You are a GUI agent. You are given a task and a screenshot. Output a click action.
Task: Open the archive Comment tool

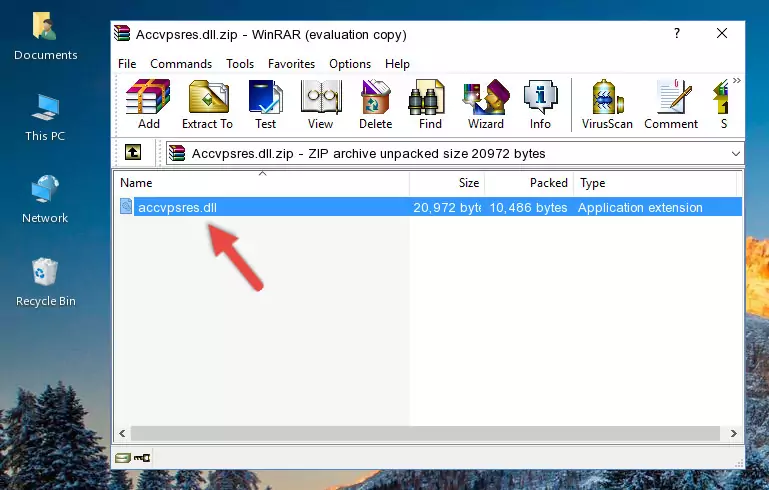(671, 104)
